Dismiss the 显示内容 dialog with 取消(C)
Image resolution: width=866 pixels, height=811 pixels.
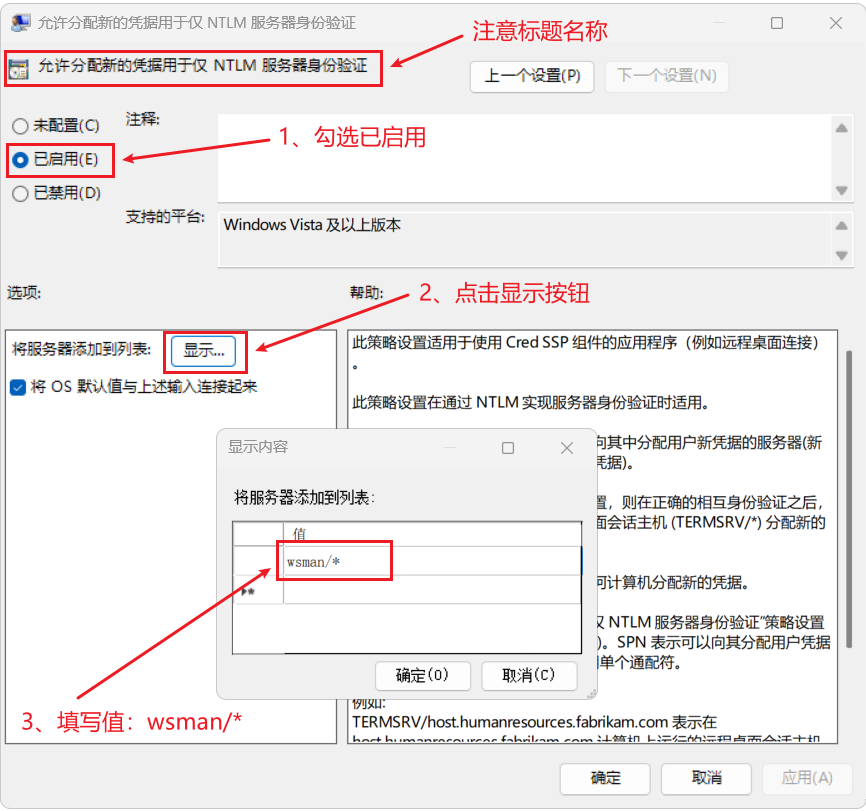[x=528, y=675]
